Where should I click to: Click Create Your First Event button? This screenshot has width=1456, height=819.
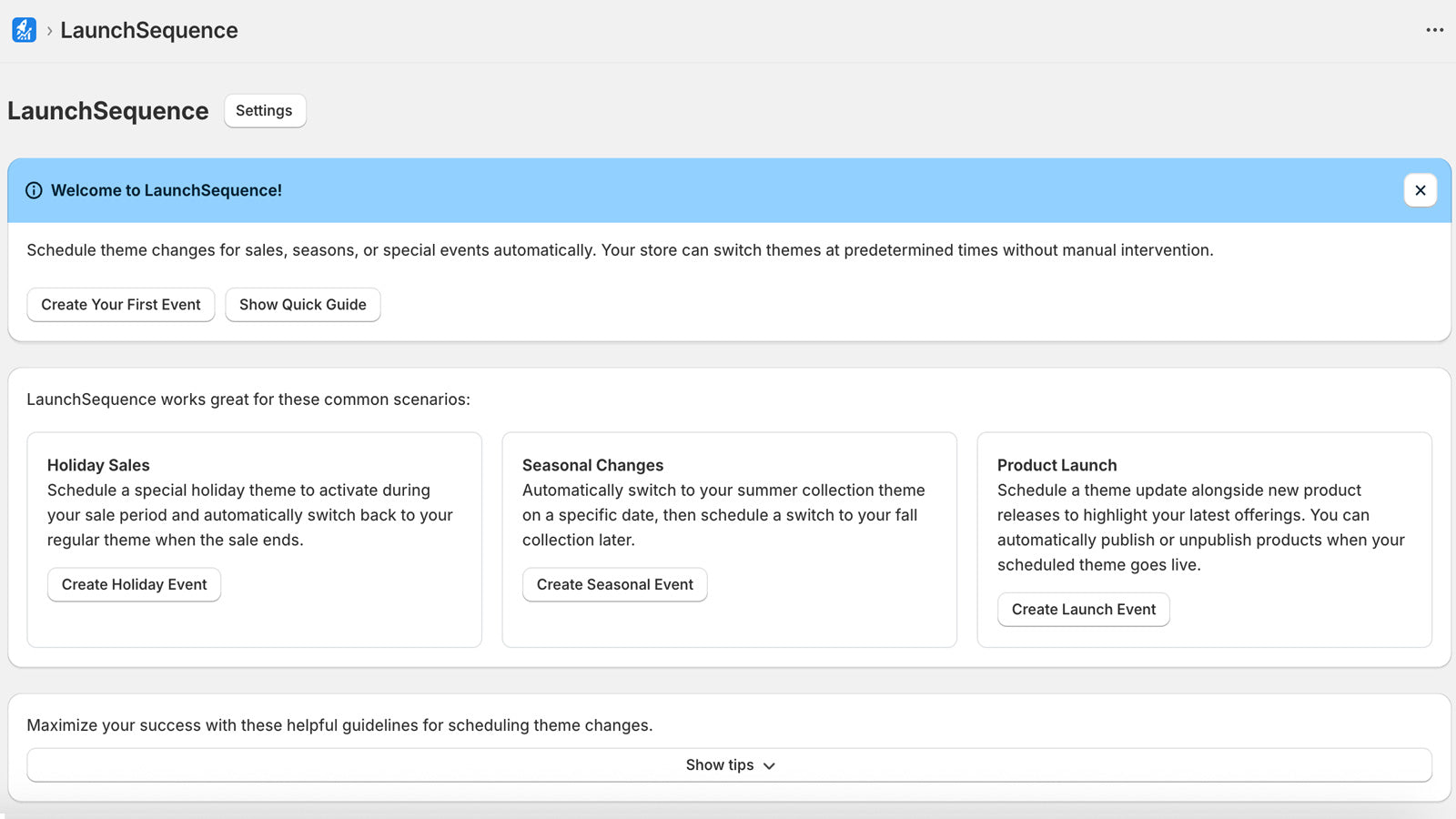tap(121, 305)
